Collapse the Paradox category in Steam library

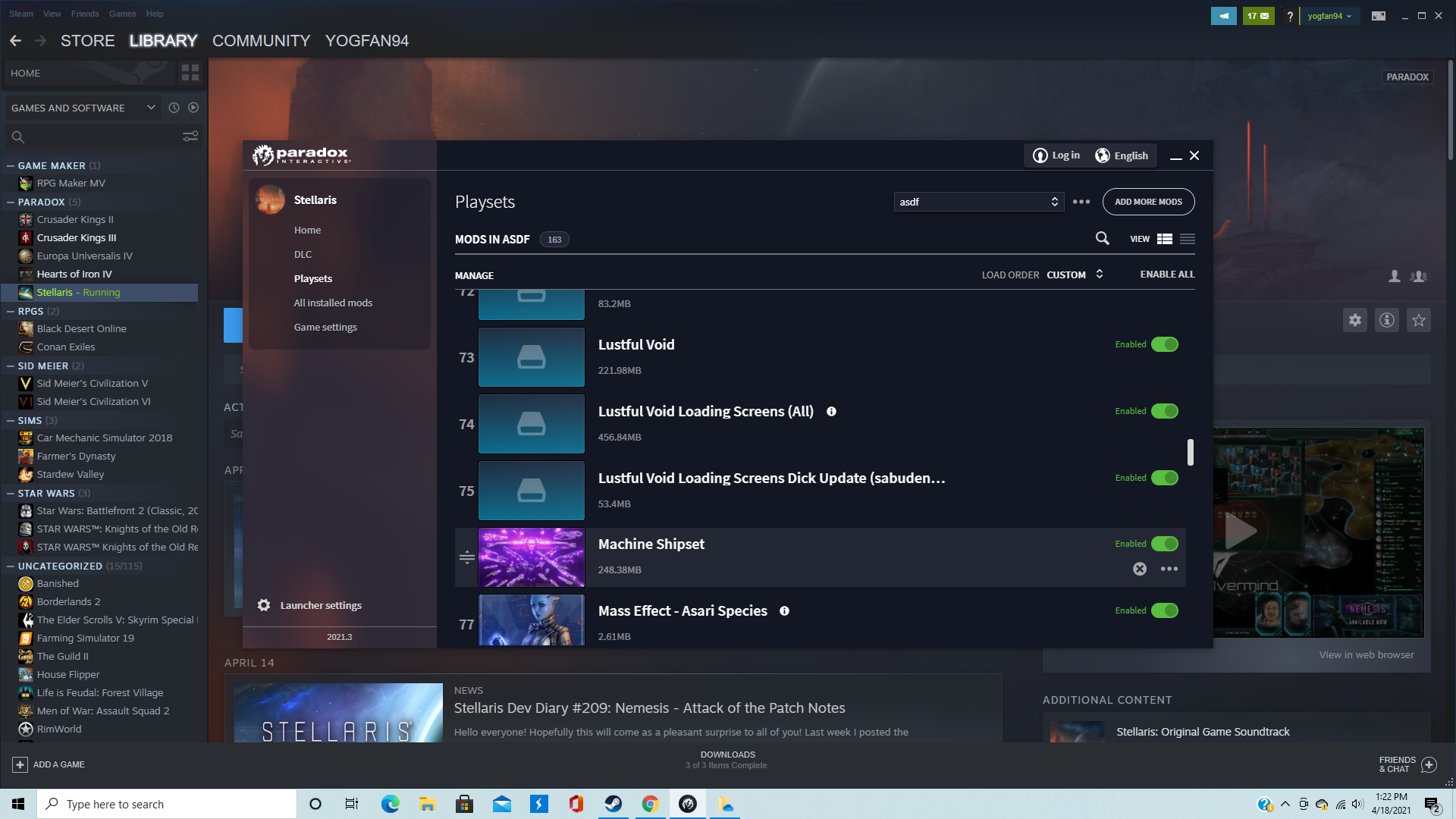(x=11, y=202)
